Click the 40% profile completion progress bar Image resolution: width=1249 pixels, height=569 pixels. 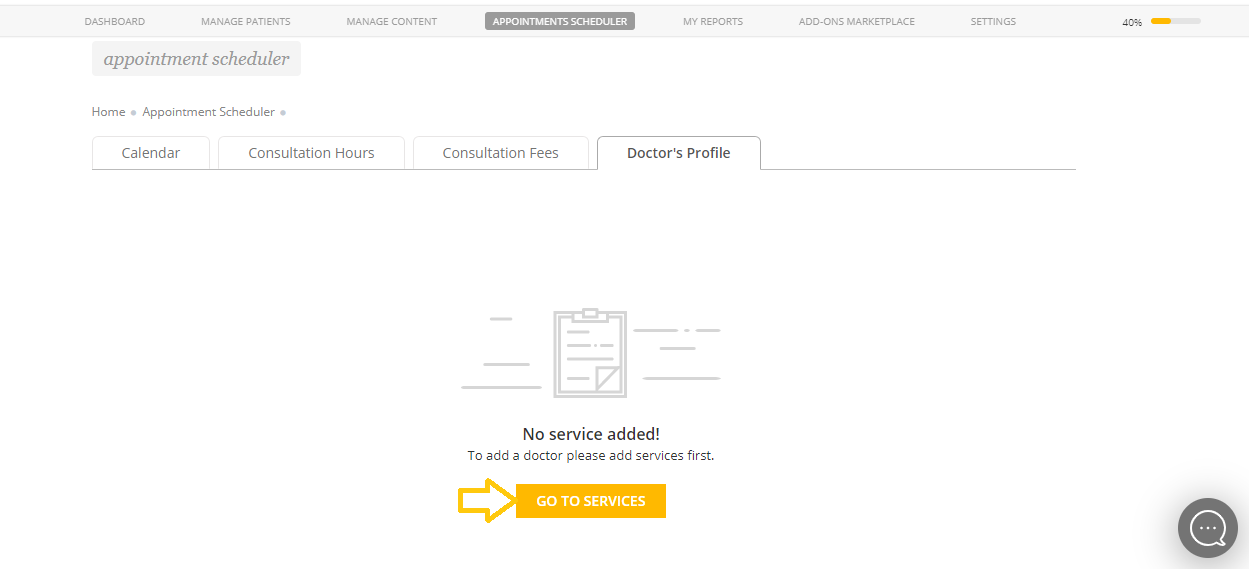1176,21
